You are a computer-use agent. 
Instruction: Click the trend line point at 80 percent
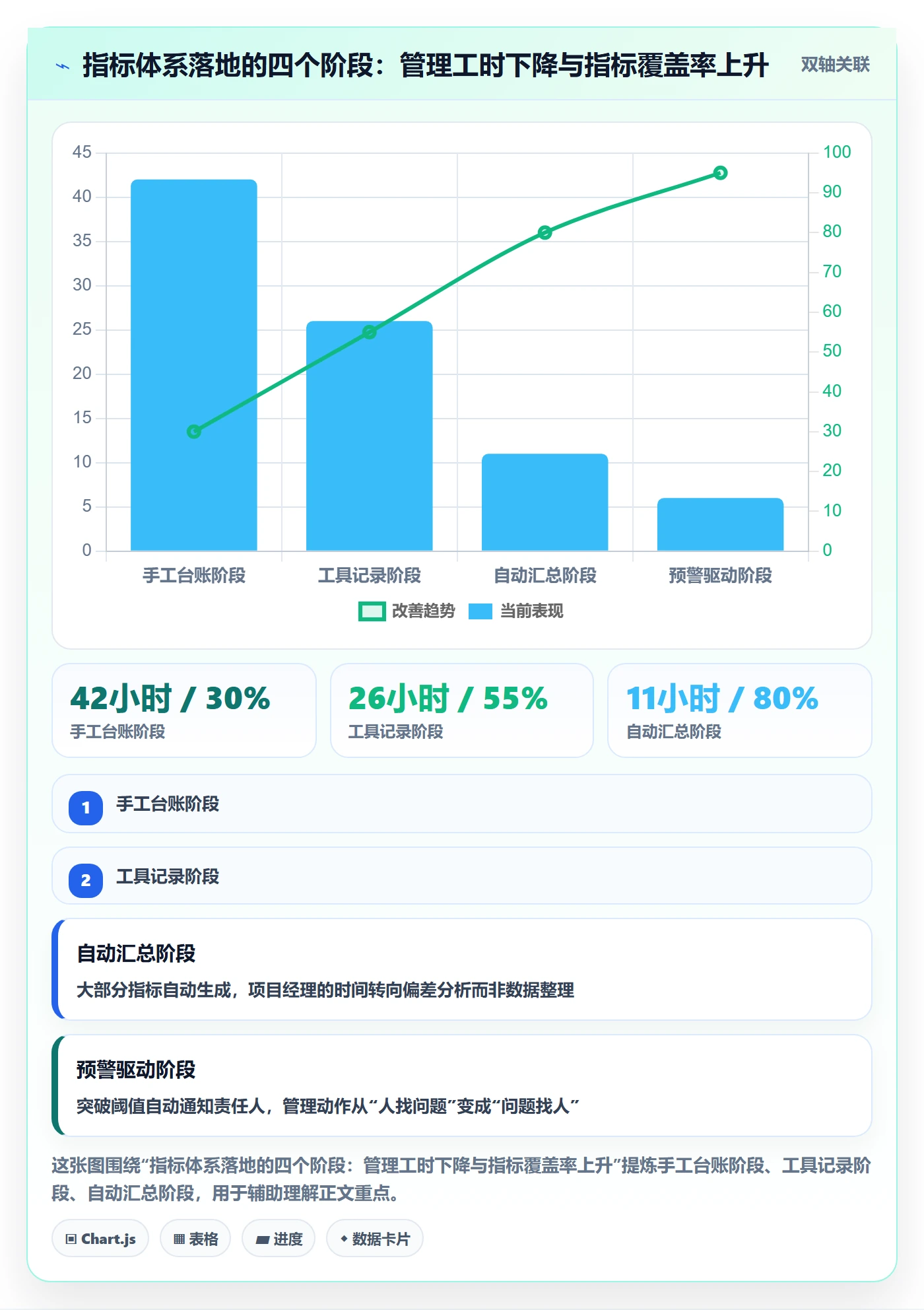pyautogui.click(x=545, y=232)
